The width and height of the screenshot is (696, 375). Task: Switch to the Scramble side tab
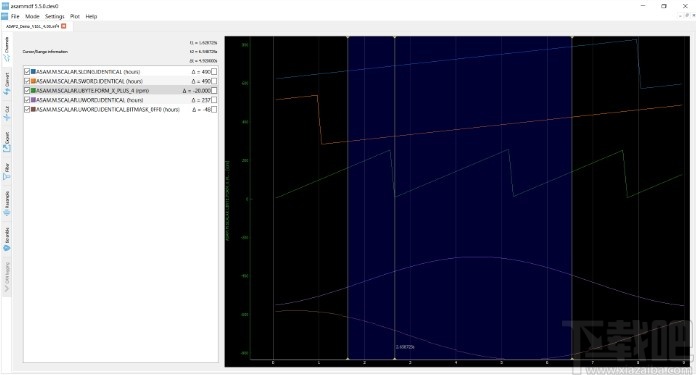7,241
